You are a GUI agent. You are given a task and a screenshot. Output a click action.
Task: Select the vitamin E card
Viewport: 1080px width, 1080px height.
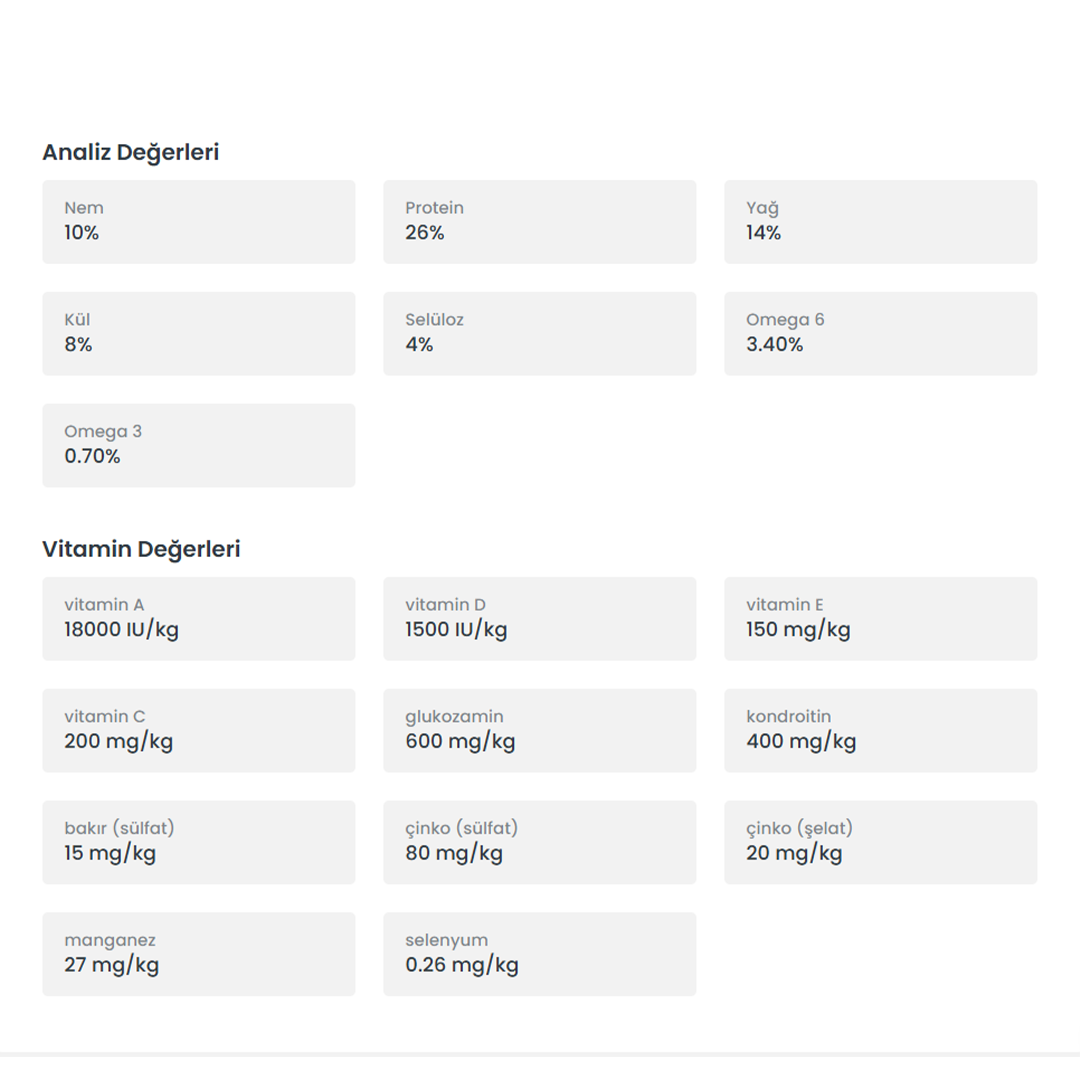coord(880,619)
